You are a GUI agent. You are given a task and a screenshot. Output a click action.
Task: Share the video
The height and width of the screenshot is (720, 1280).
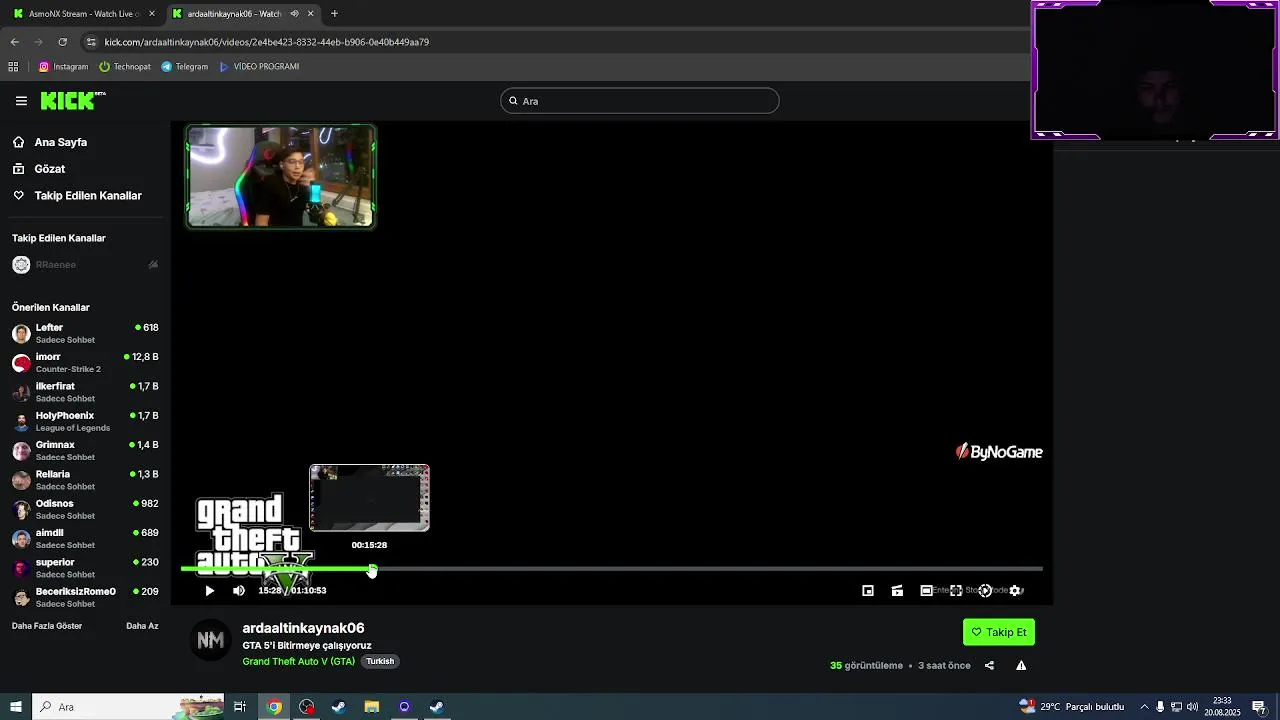click(989, 666)
